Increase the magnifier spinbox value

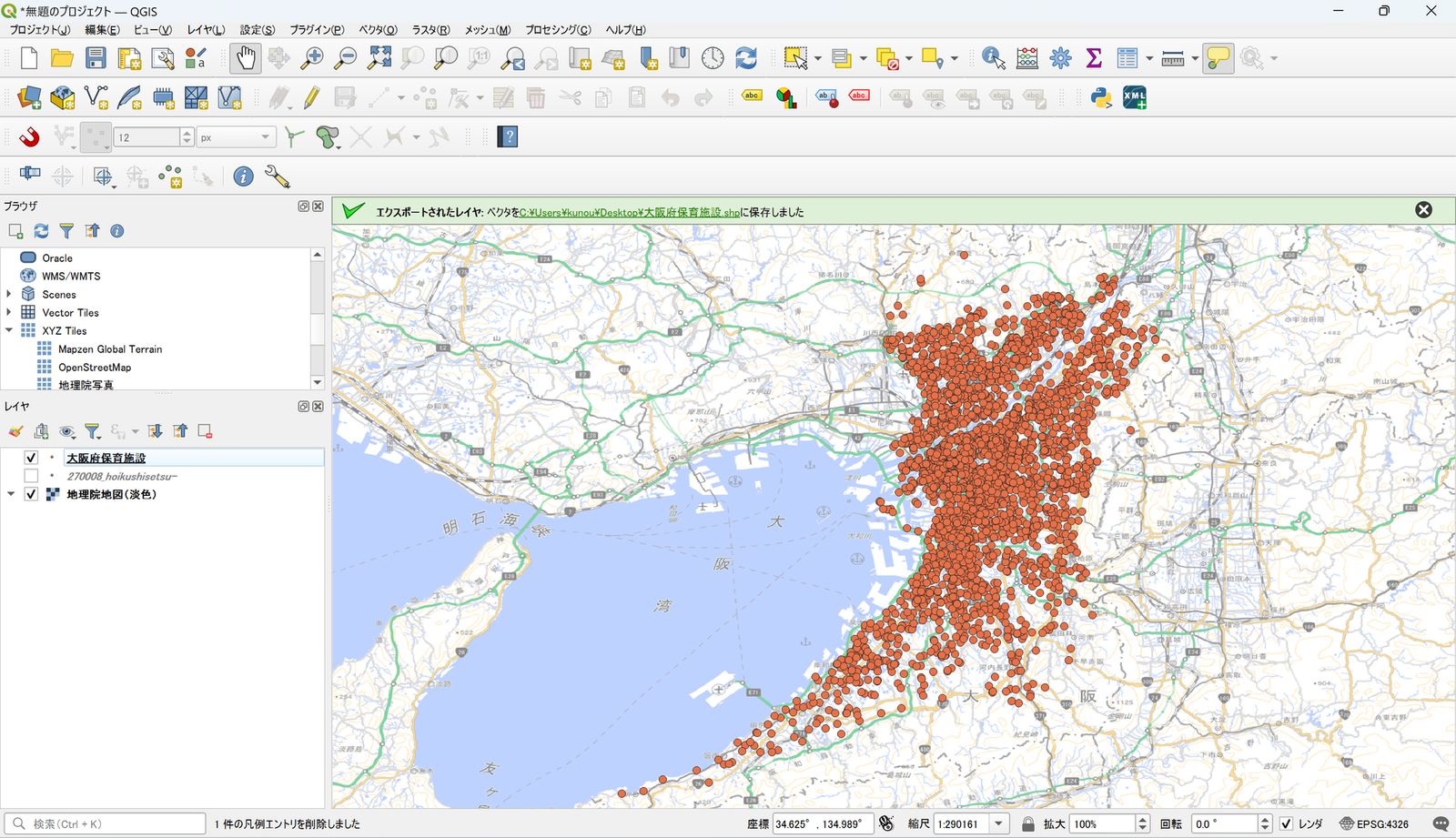pyautogui.click(x=1143, y=820)
